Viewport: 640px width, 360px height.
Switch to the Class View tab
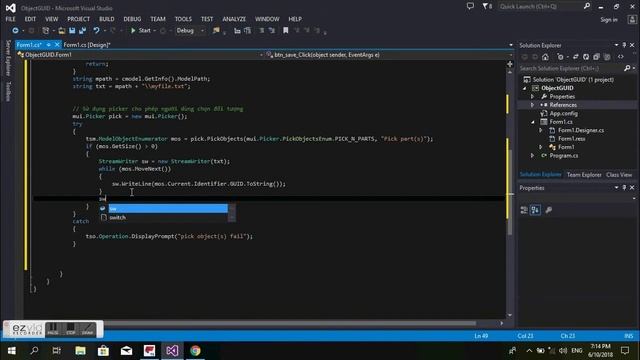(619, 175)
